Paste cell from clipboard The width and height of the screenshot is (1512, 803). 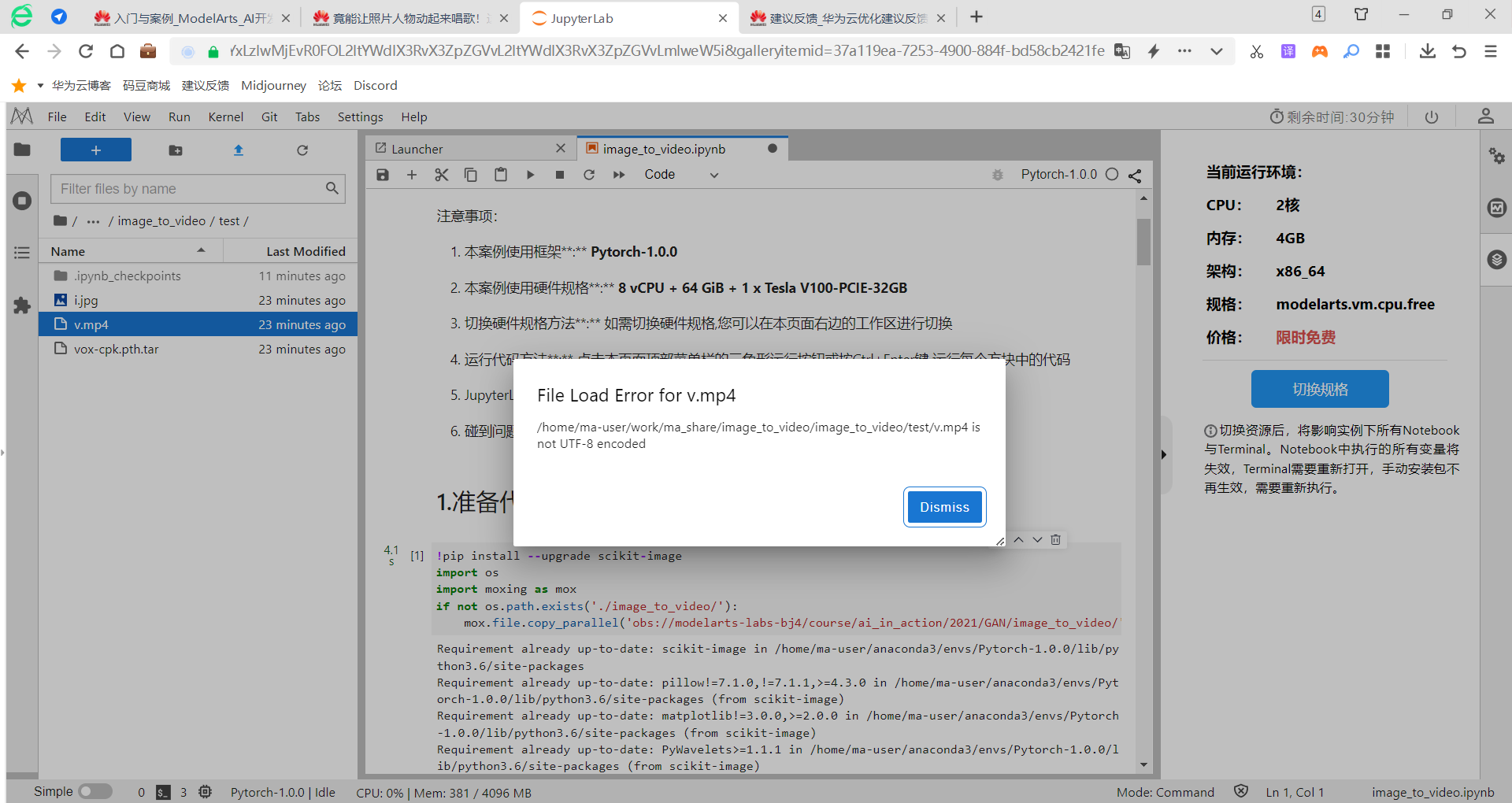(501, 175)
